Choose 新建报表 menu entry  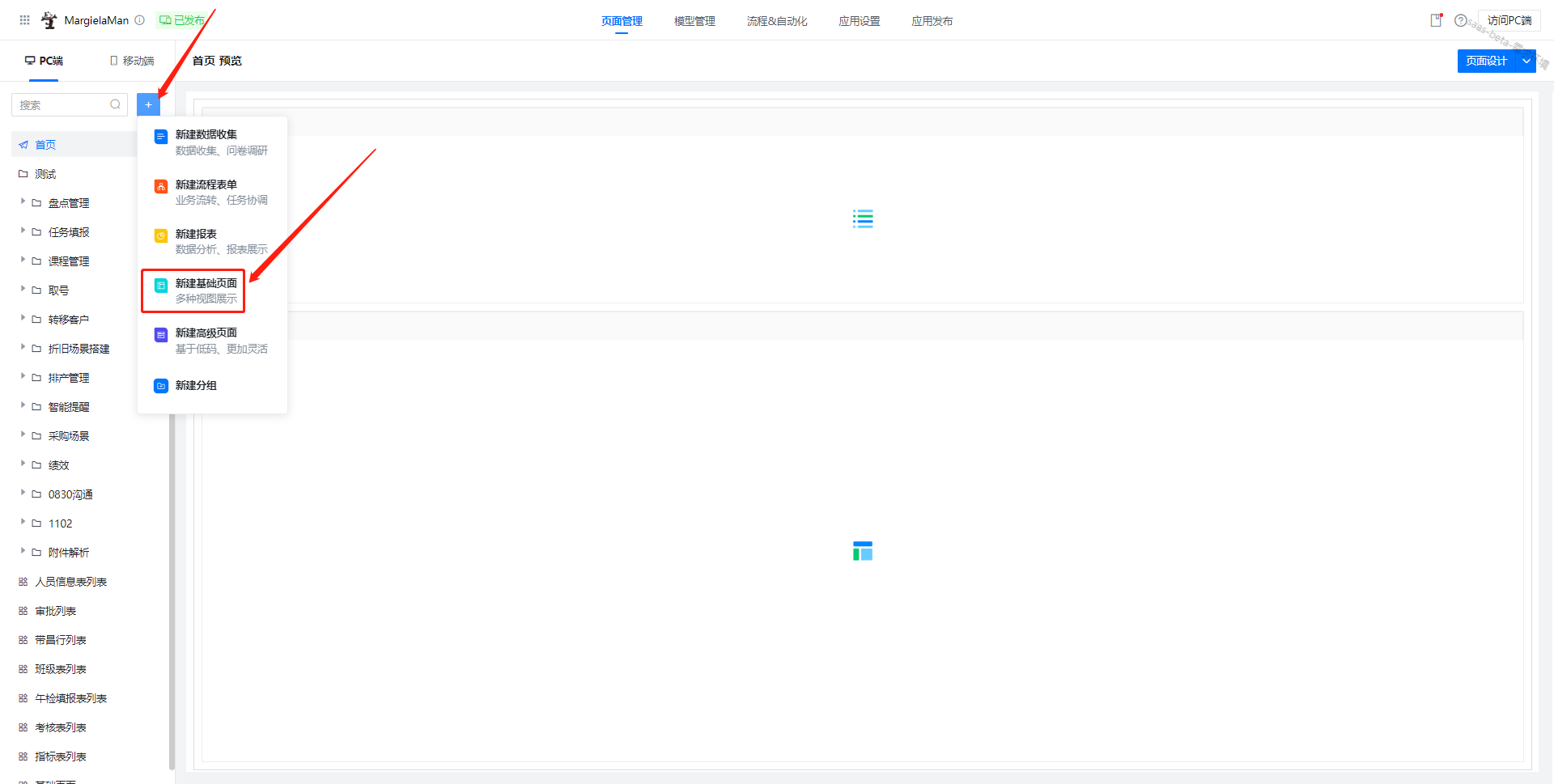212,241
